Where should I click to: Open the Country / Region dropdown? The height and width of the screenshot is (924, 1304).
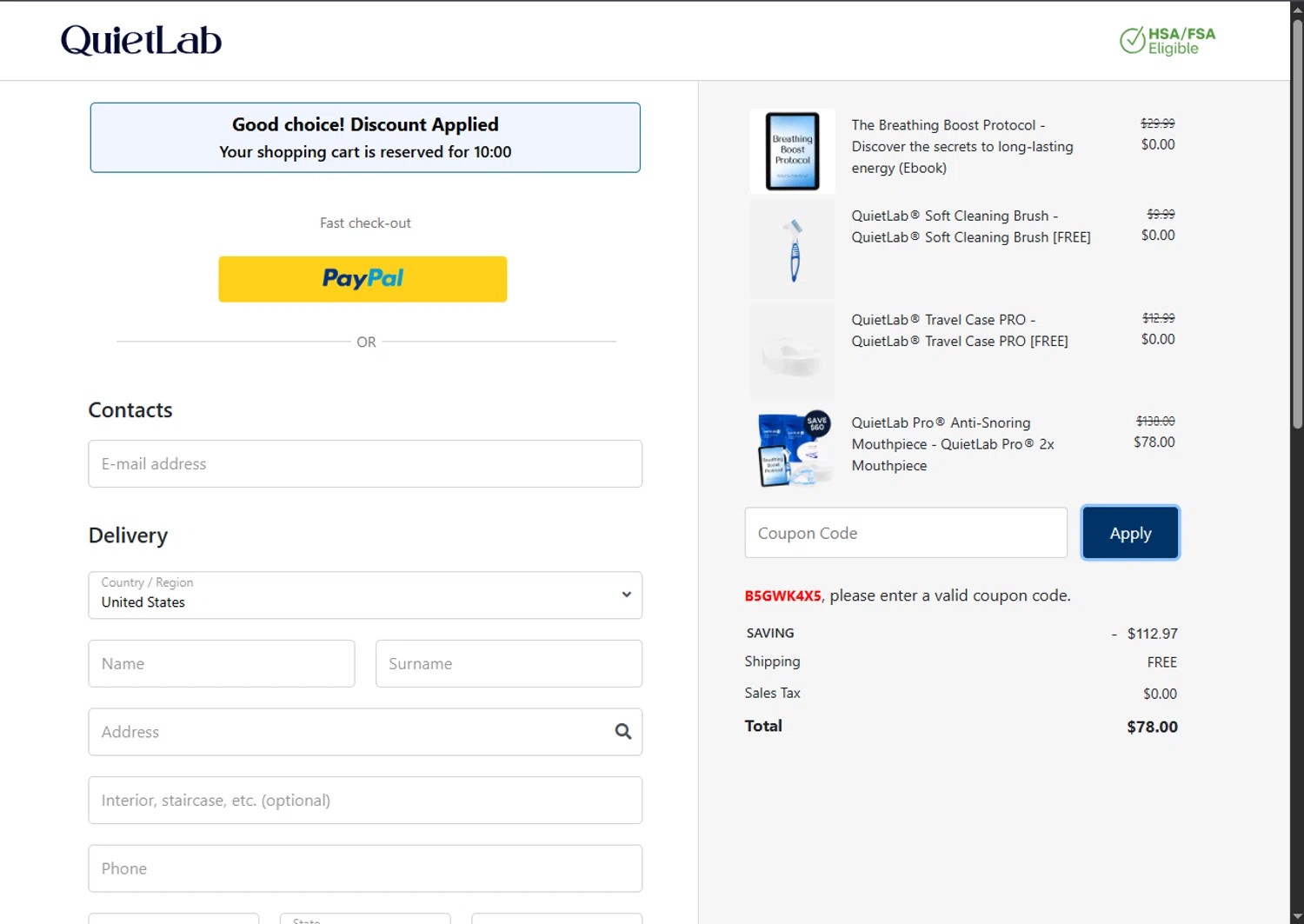click(x=365, y=595)
